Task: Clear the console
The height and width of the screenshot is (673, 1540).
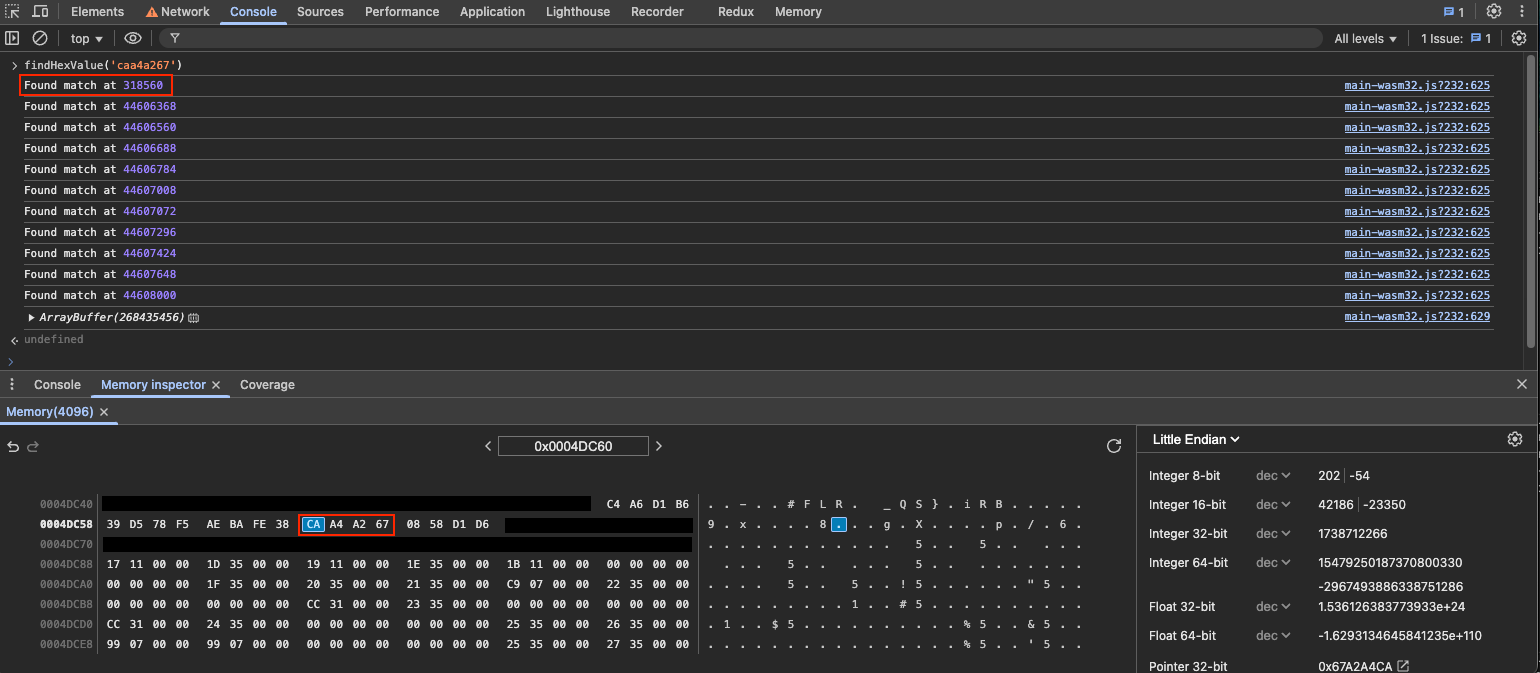Action: click(40, 38)
